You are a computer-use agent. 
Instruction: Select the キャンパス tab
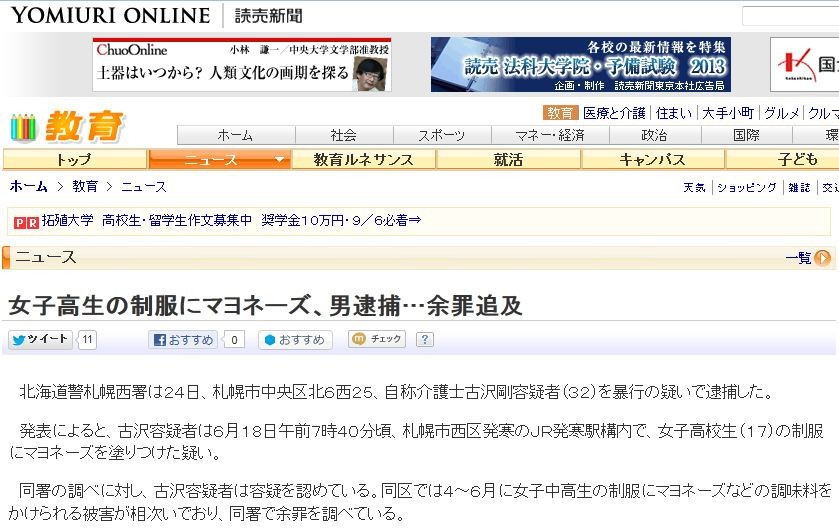click(652, 159)
